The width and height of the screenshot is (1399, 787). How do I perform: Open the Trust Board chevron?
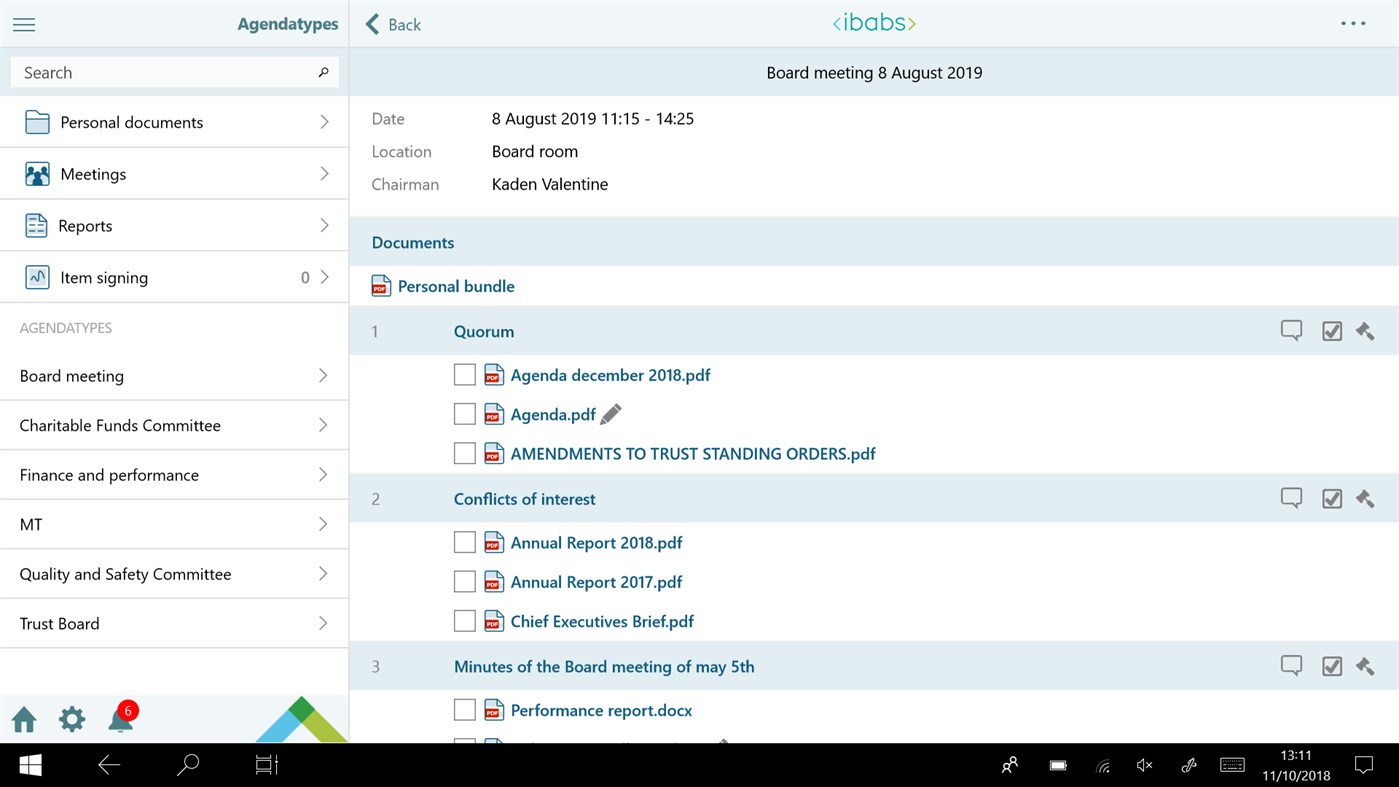322,623
